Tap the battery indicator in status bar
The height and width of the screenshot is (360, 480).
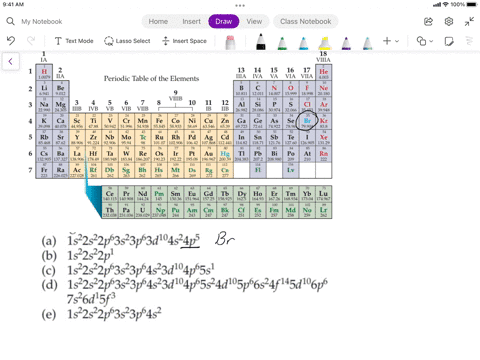(472, 5)
